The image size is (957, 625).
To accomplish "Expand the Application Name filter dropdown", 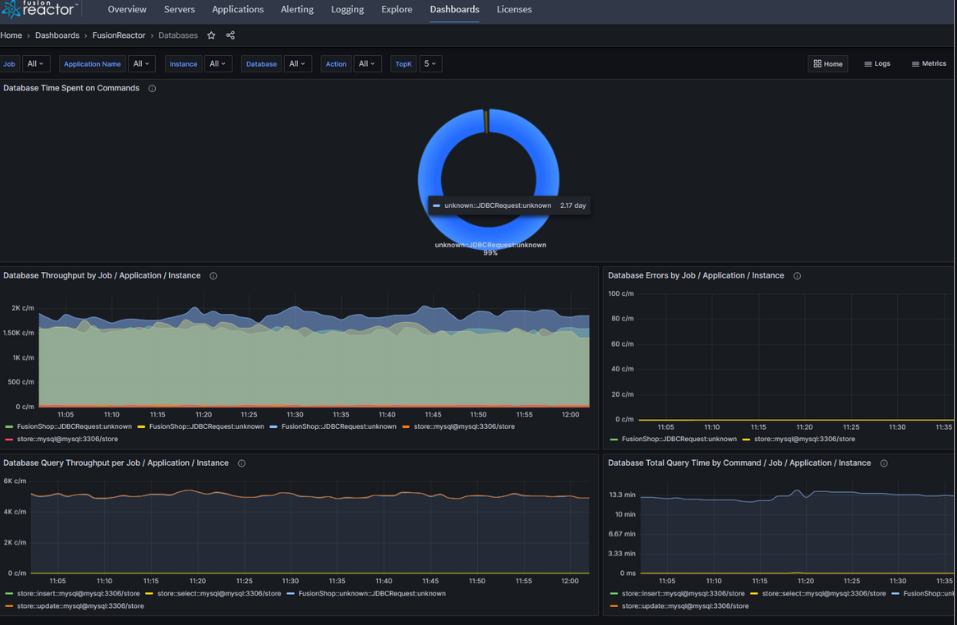I will pyautogui.click(x=142, y=63).
